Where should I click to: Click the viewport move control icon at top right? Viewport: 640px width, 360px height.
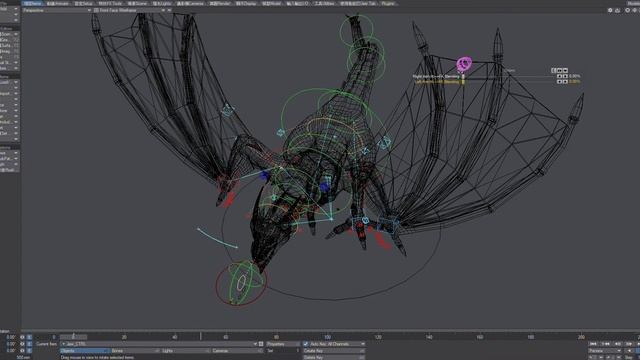click(x=610, y=10)
